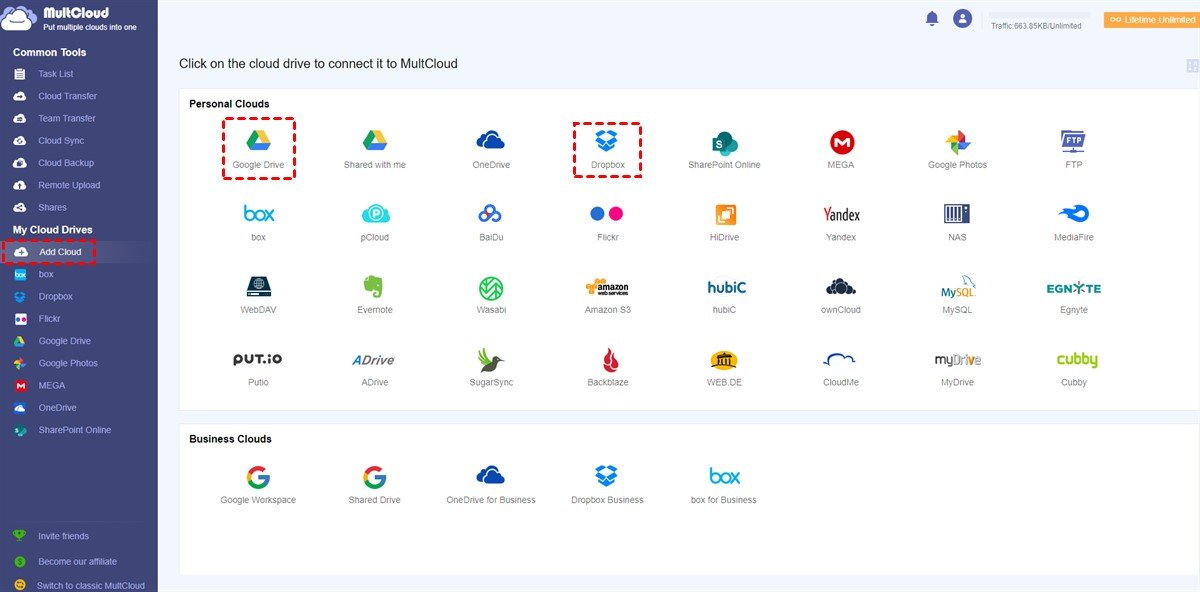Add MyDrive cloud
The height and width of the screenshot is (592, 1200).
(957, 368)
